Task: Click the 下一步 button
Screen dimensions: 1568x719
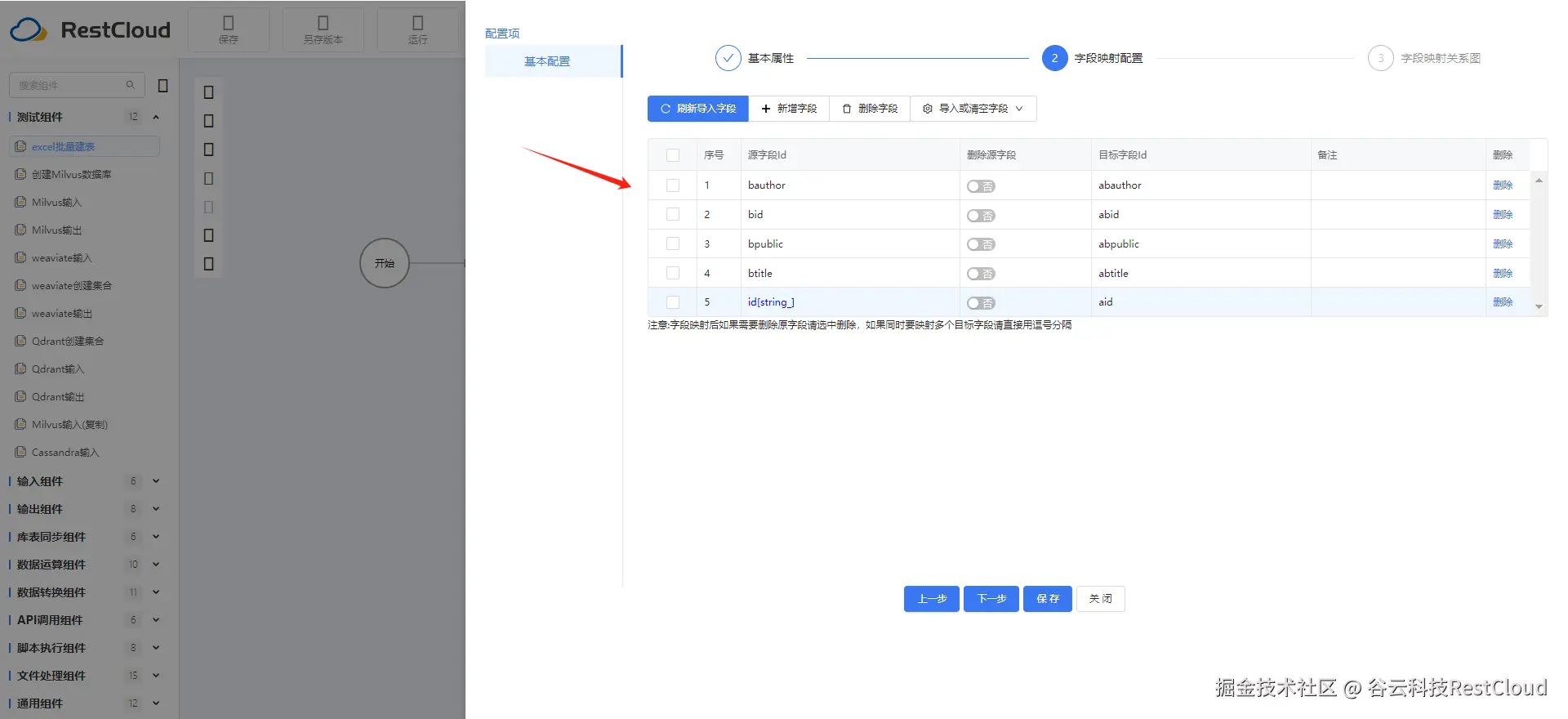Action: tap(991, 599)
